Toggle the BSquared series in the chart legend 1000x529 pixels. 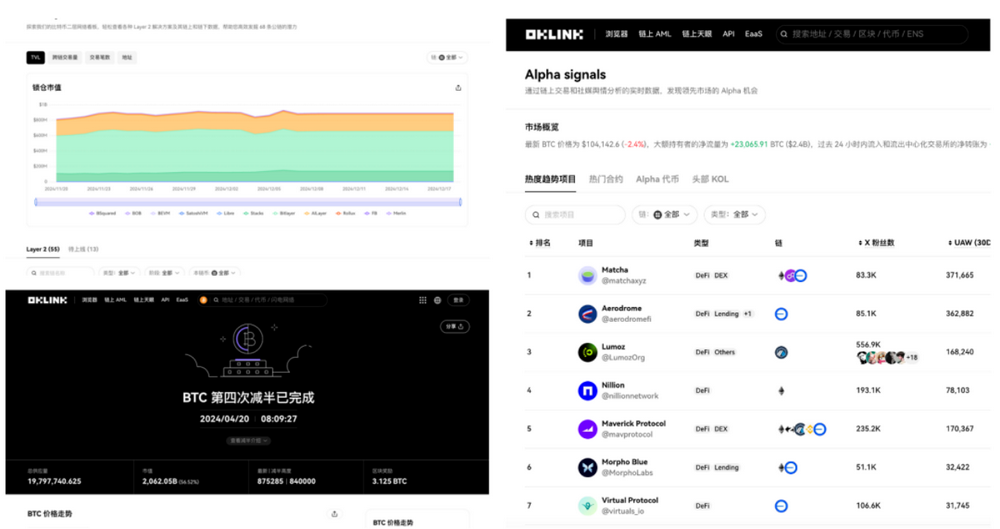coord(103,213)
